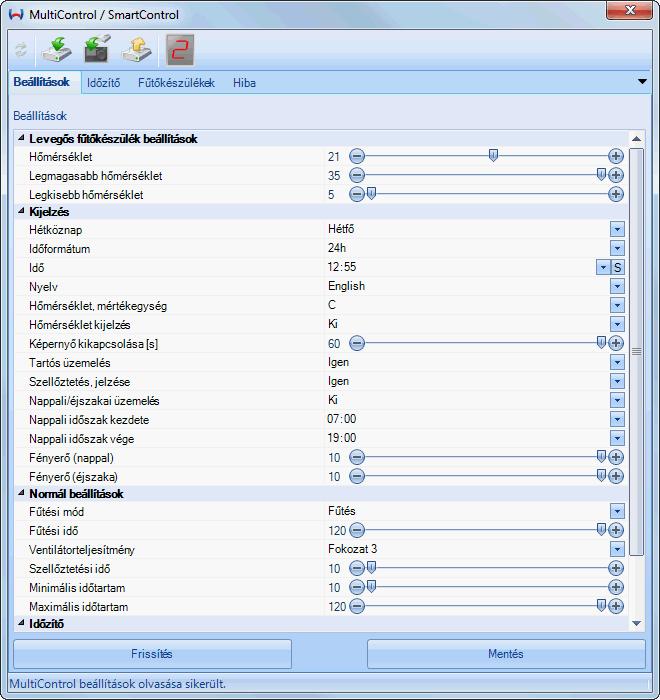The width and height of the screenshot is (660, 700).
Task: Switch to the Hiba tab
Action: coord(244,83)
